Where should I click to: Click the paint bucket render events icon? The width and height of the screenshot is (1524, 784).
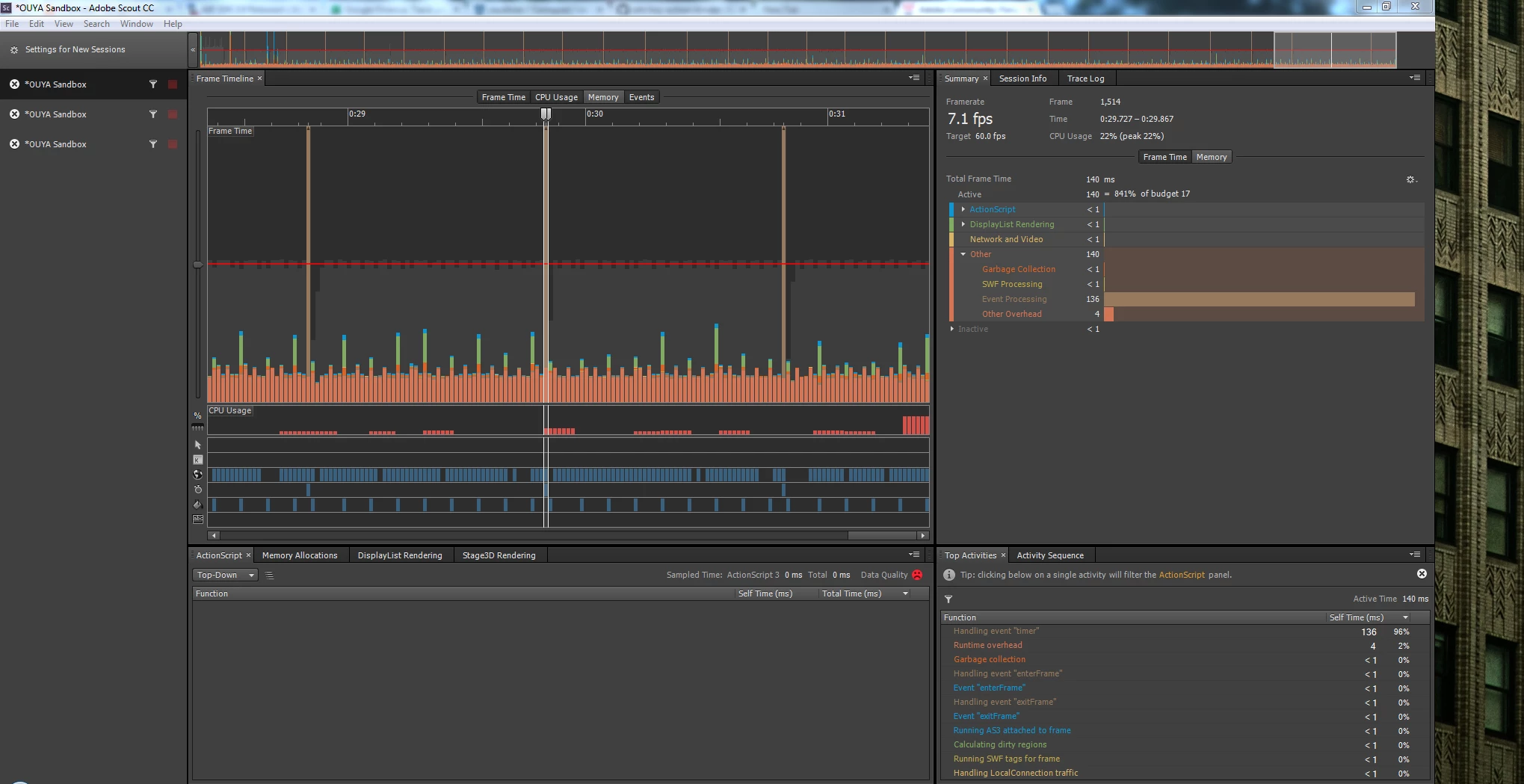[x=198, y=504]
